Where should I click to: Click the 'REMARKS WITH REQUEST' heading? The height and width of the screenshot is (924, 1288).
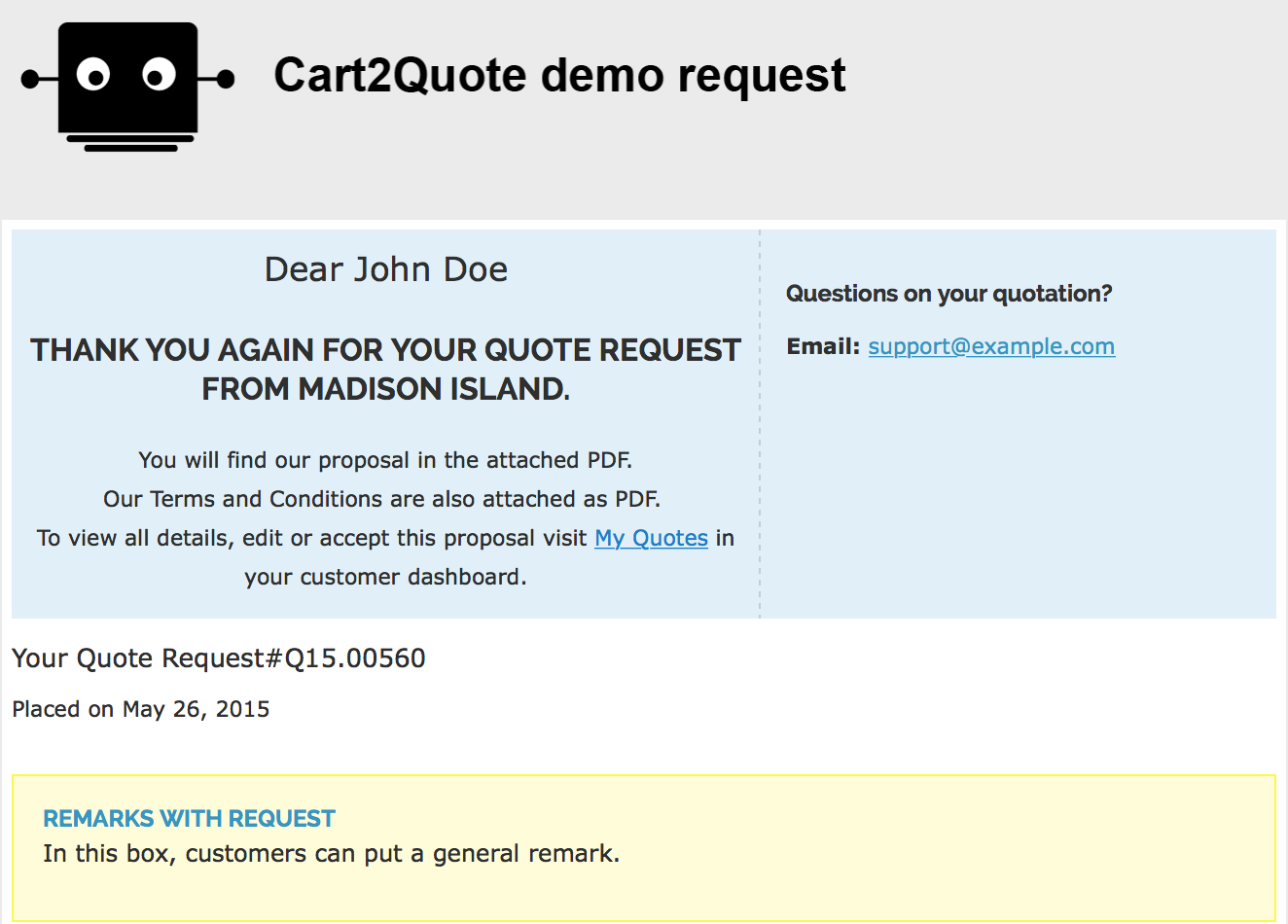pos(190,819)
